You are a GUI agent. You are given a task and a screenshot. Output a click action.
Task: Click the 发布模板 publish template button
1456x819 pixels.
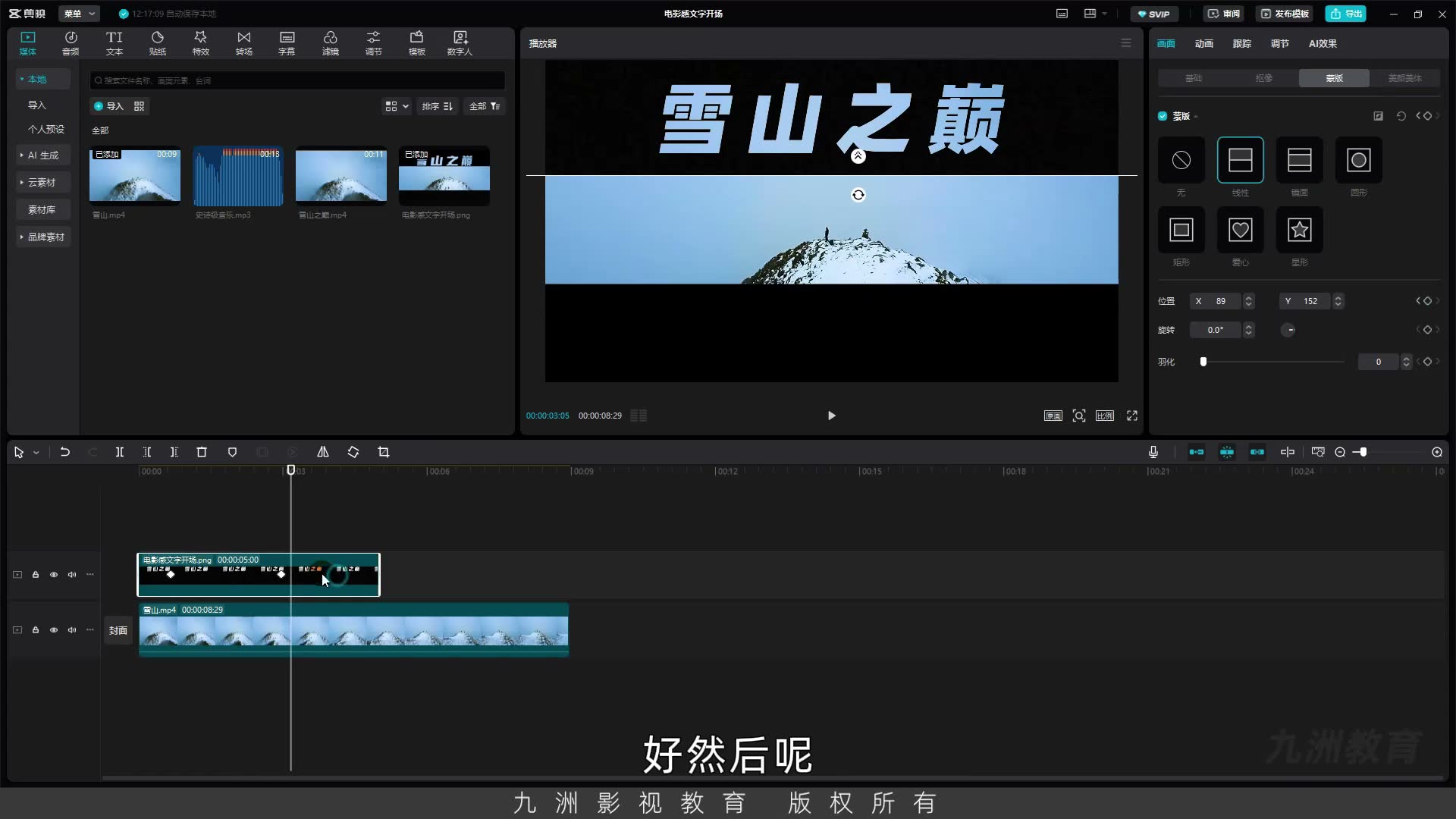(1285, 14)
